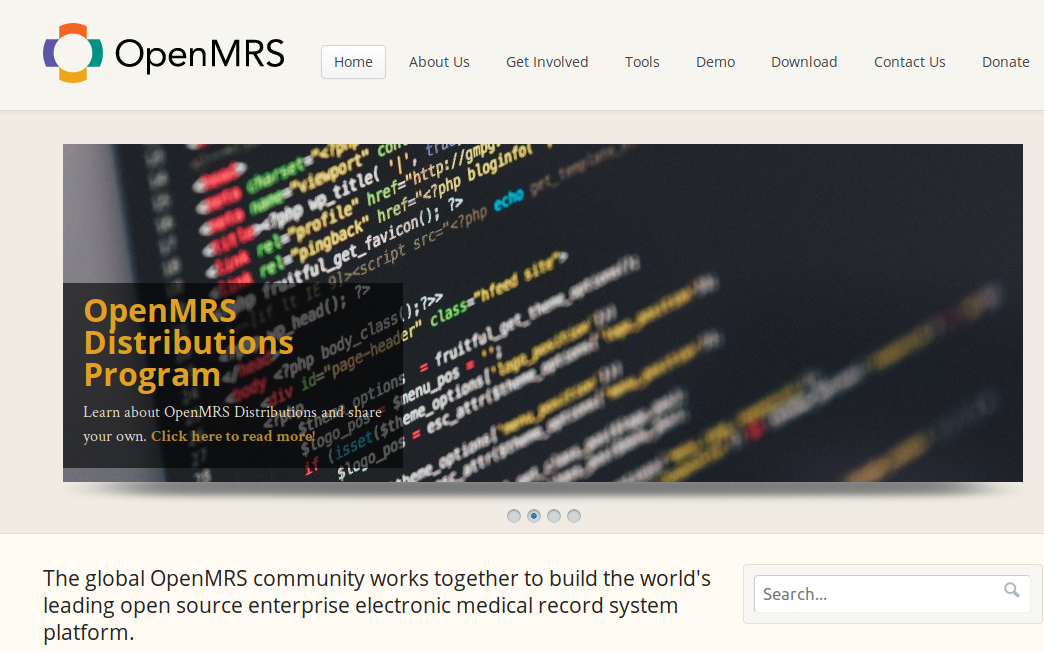
Task: Select the 'The global OpenMRS community' tagline text
Action: tap(377, 605)
